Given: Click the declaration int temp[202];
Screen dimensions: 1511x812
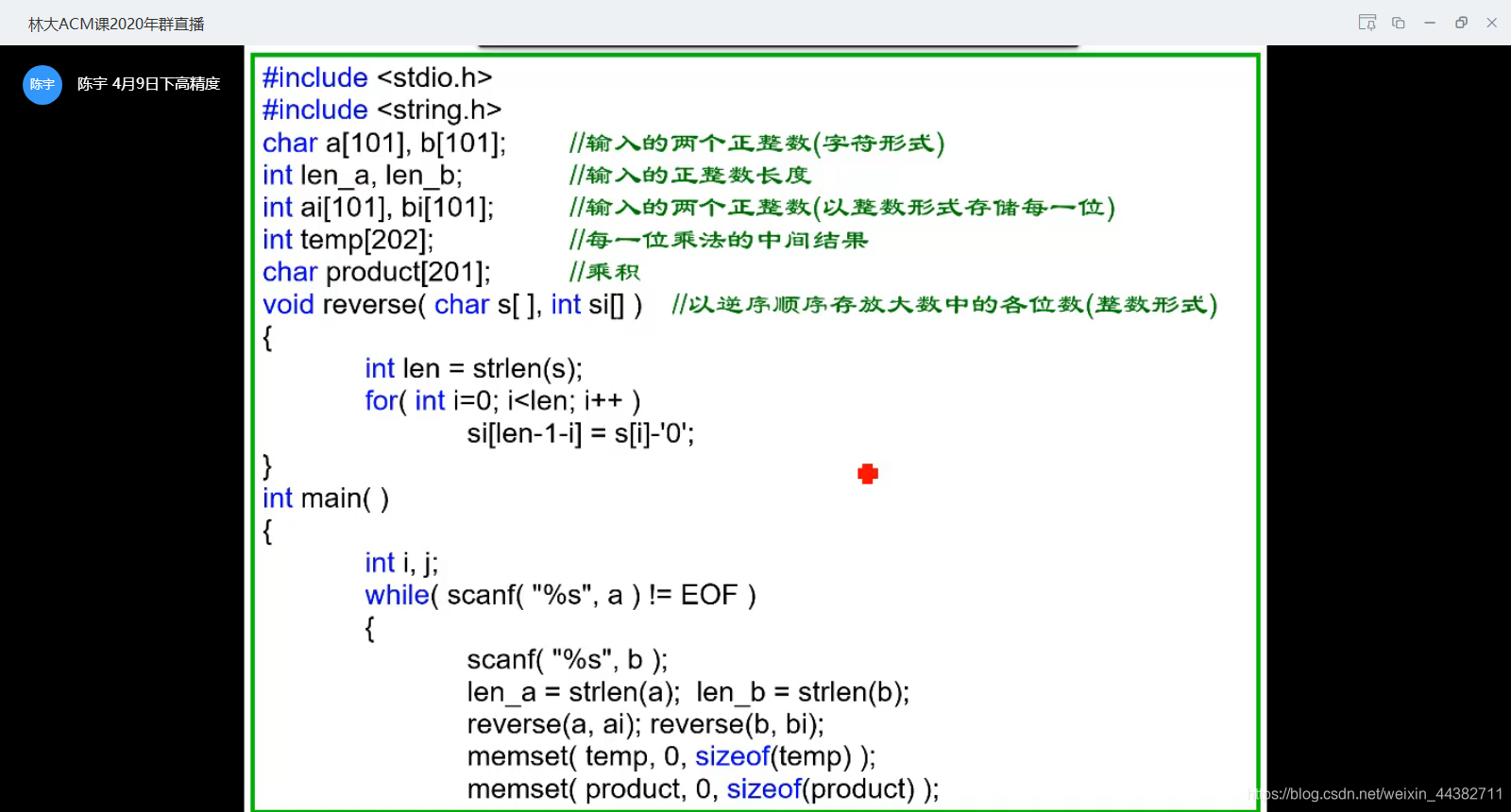Looking at the screenshot, I should pos(348,240).
